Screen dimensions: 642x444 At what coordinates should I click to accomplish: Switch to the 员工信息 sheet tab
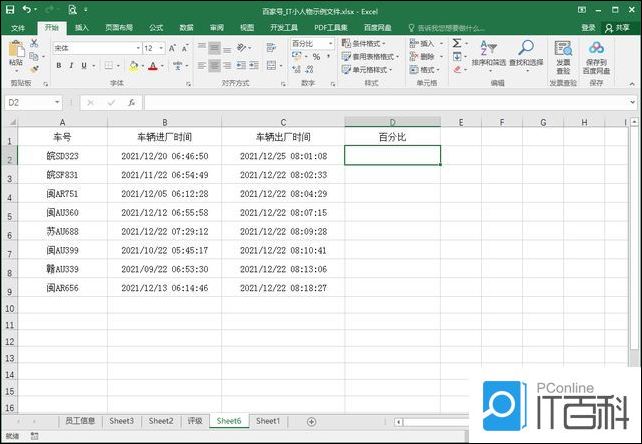80,421
